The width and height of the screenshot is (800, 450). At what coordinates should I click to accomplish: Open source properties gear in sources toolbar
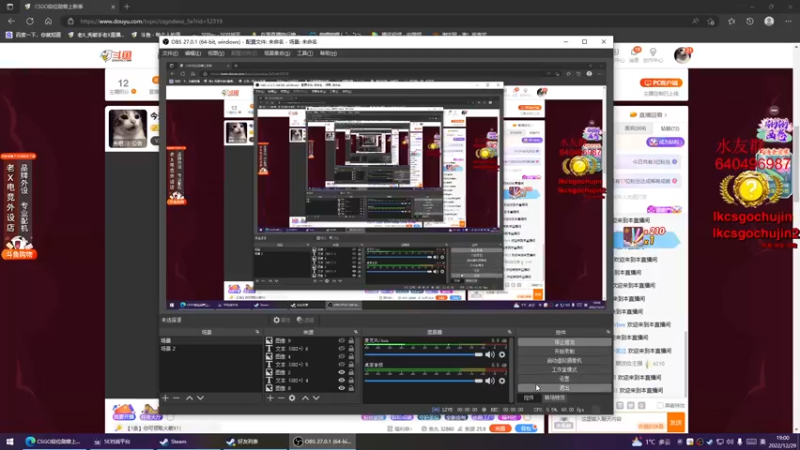pos(292,398)
